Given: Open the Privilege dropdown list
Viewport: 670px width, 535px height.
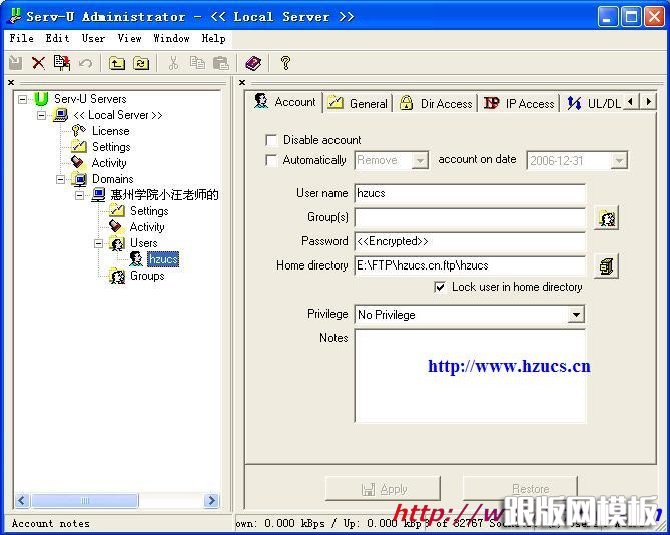Looking at the screenshot, I should pyautogui.click(x=576, y=315).
